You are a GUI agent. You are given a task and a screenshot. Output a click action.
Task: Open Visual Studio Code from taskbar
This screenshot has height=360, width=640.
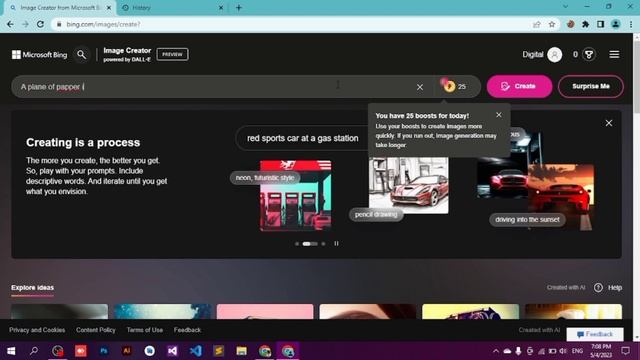[196, 351]
